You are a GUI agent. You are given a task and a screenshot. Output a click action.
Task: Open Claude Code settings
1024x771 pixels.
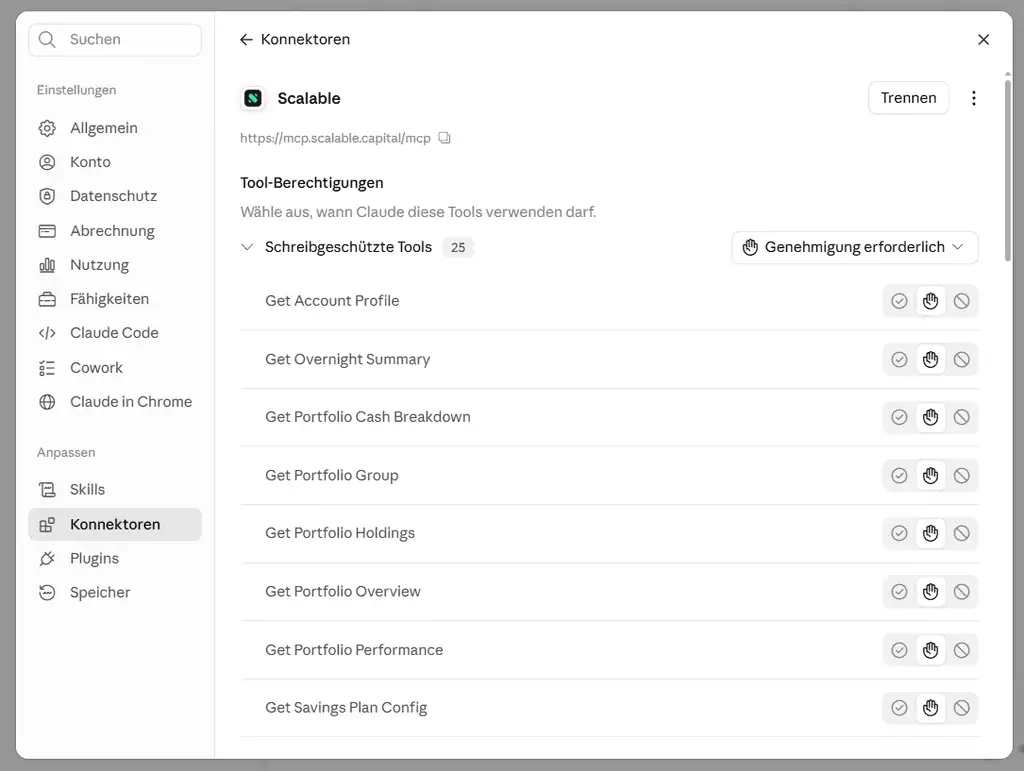pos(115,333)
